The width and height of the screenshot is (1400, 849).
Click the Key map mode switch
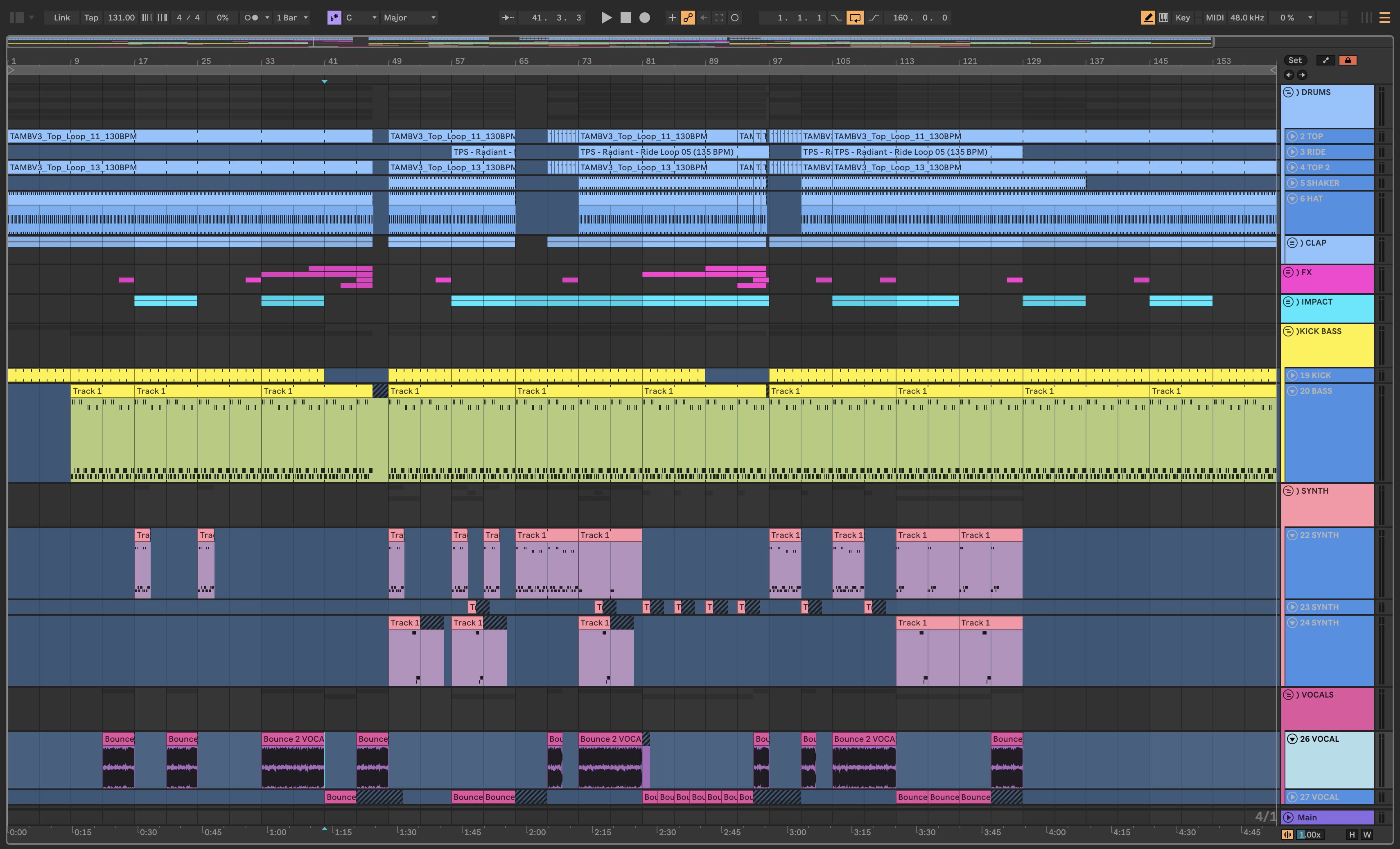point(1182,18)
